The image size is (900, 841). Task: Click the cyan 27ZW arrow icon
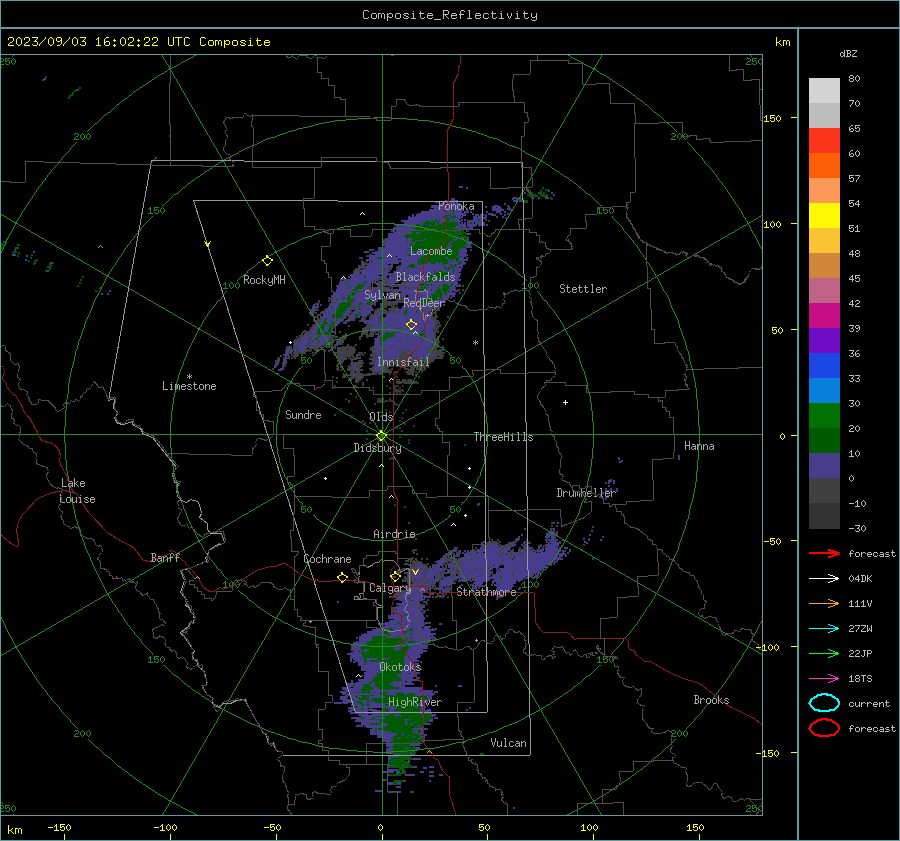824,629
